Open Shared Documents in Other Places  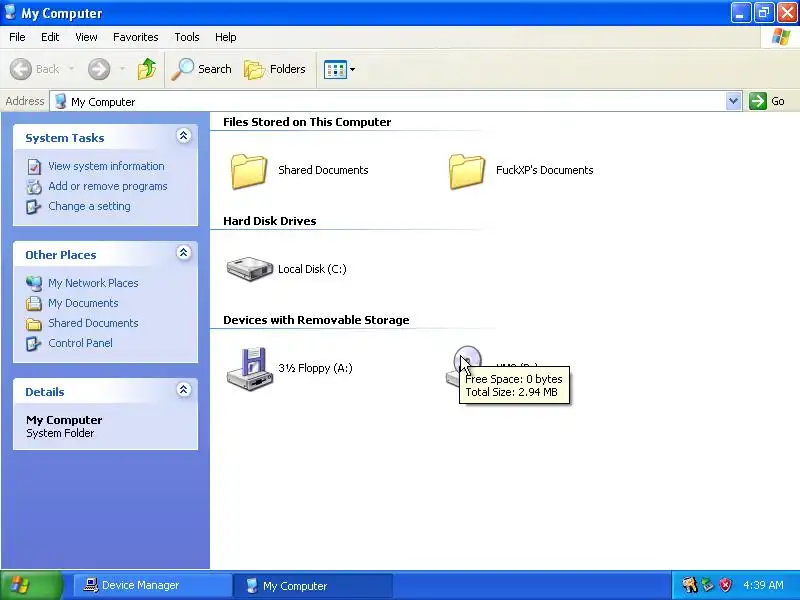click(93, 323)
